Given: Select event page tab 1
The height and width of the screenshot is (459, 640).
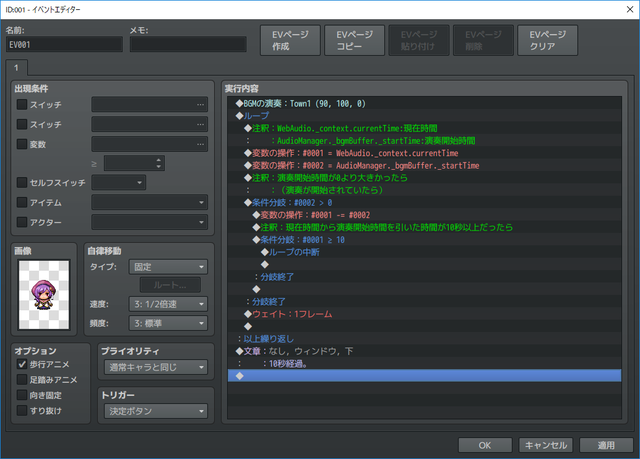Looking at the screenshot, I should (16, 68).
